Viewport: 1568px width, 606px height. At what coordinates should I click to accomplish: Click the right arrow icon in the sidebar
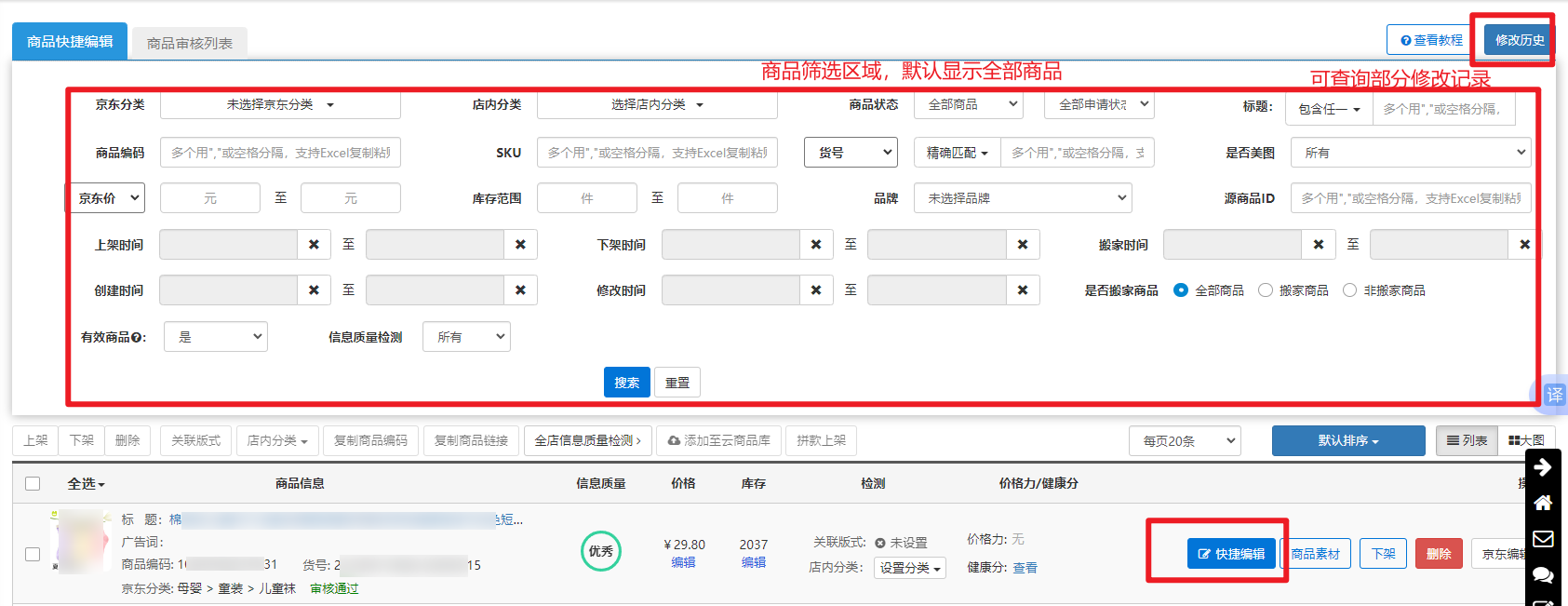[1542, 467]
